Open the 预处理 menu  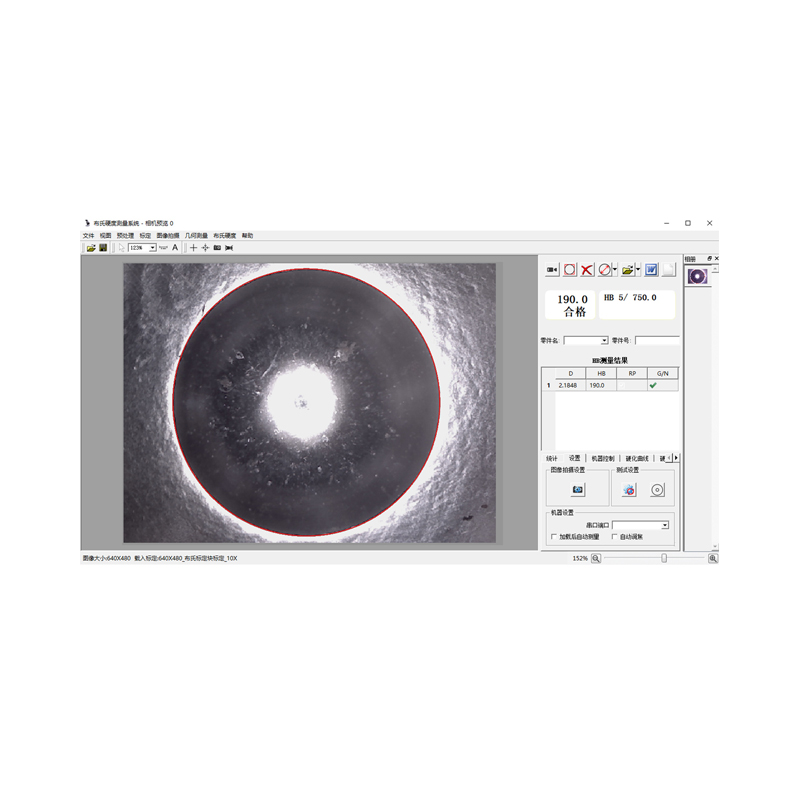(126, 236)
